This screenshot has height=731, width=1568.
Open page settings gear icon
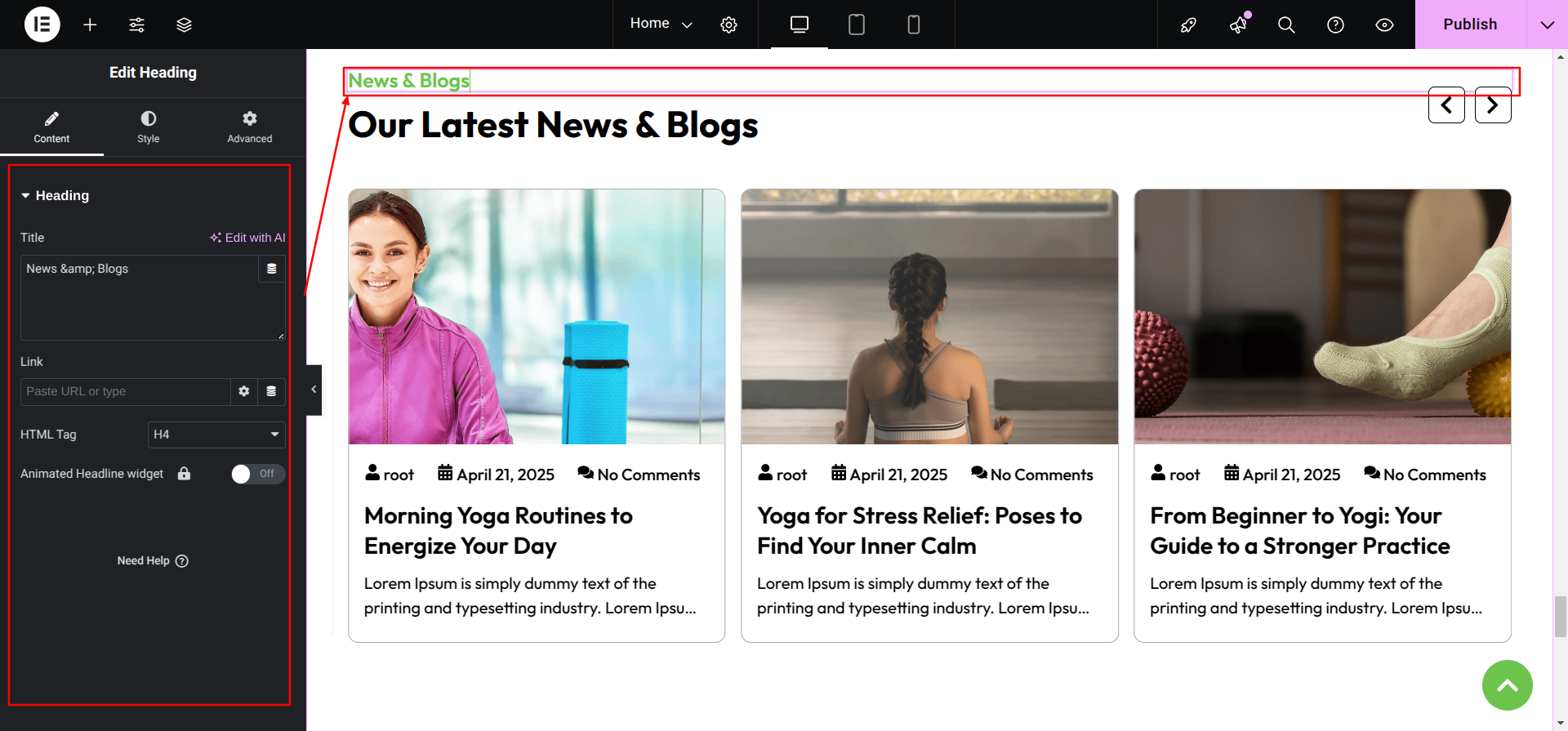tap(728, 25)
